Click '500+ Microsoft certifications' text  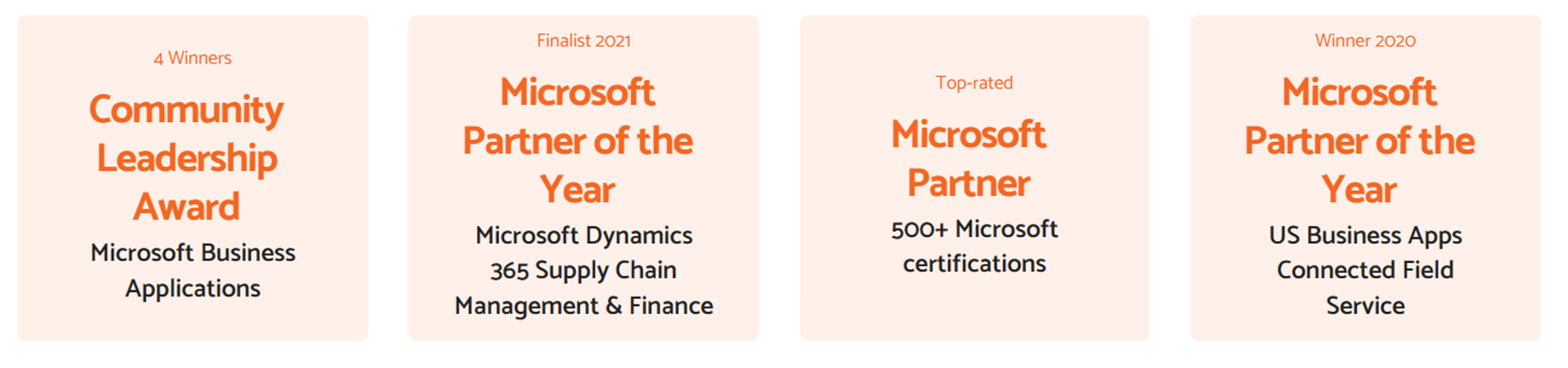pyautogui.click(x=975, y=246)
